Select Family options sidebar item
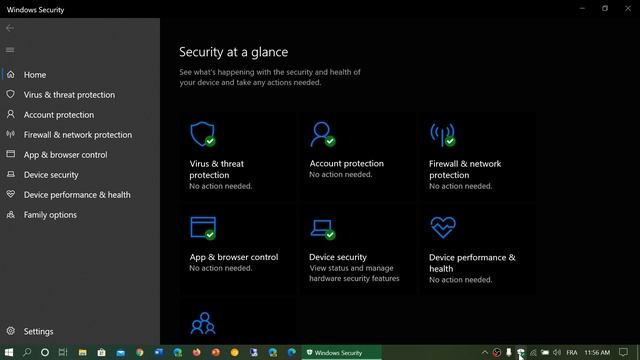640x360 pixels. [80, 215]
